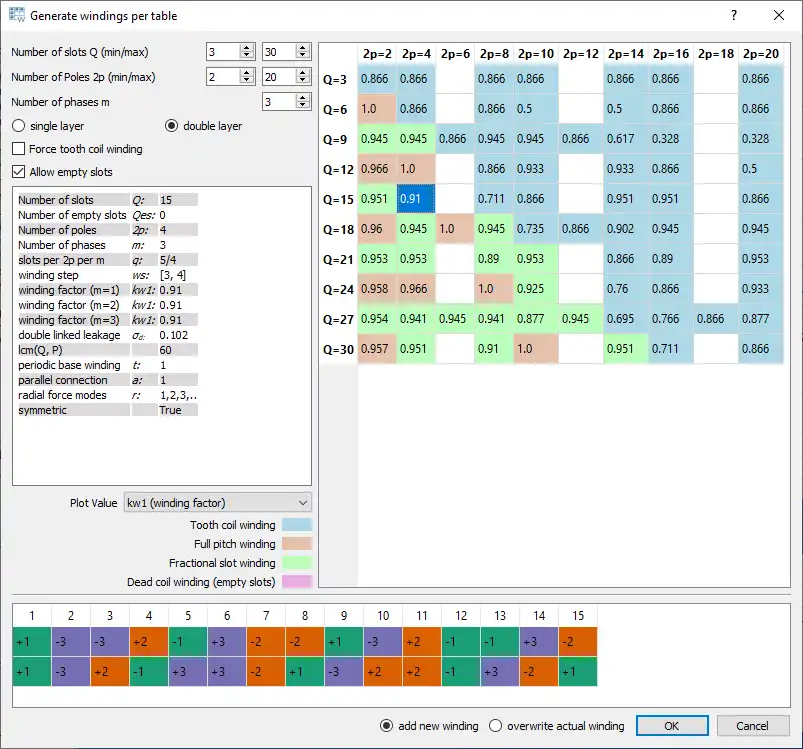Click top layer +2 cell in slot 4
The image size is (803, 749).
149,641
